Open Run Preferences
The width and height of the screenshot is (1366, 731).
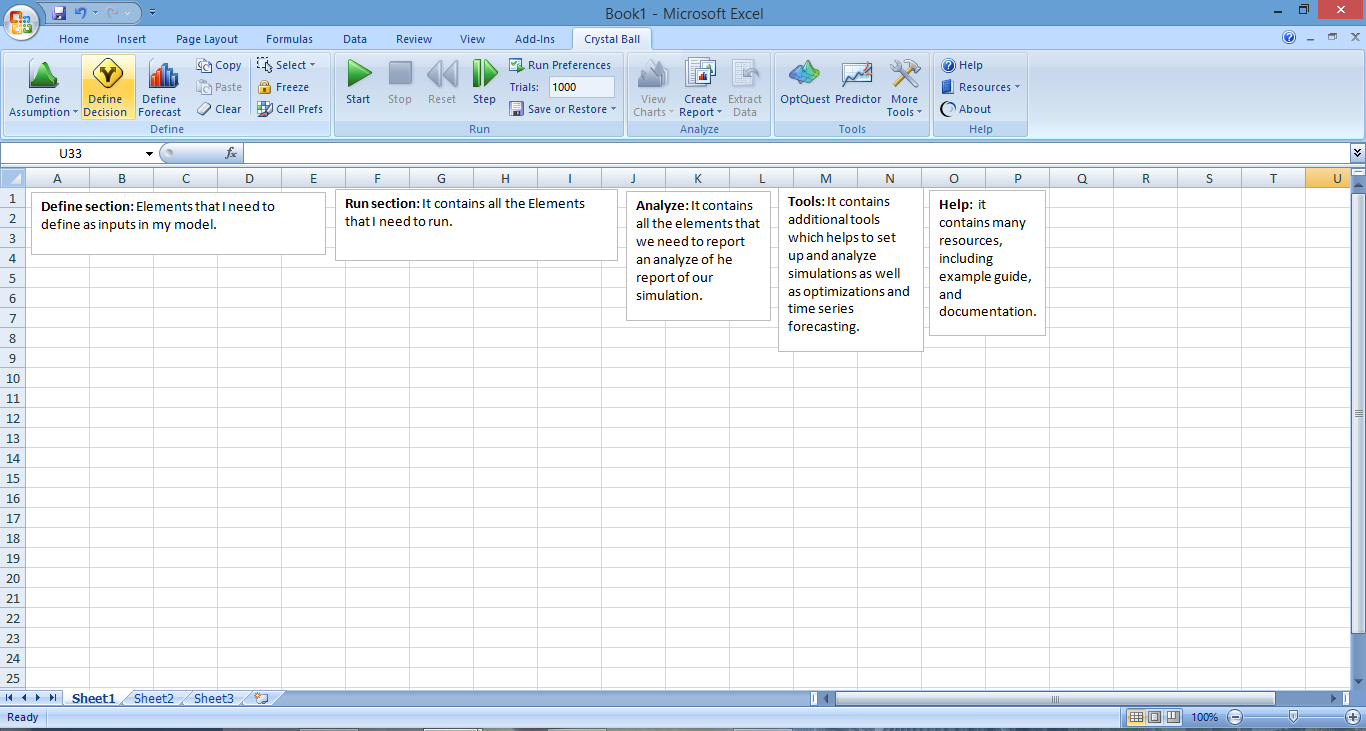click(x=560, y=65)
